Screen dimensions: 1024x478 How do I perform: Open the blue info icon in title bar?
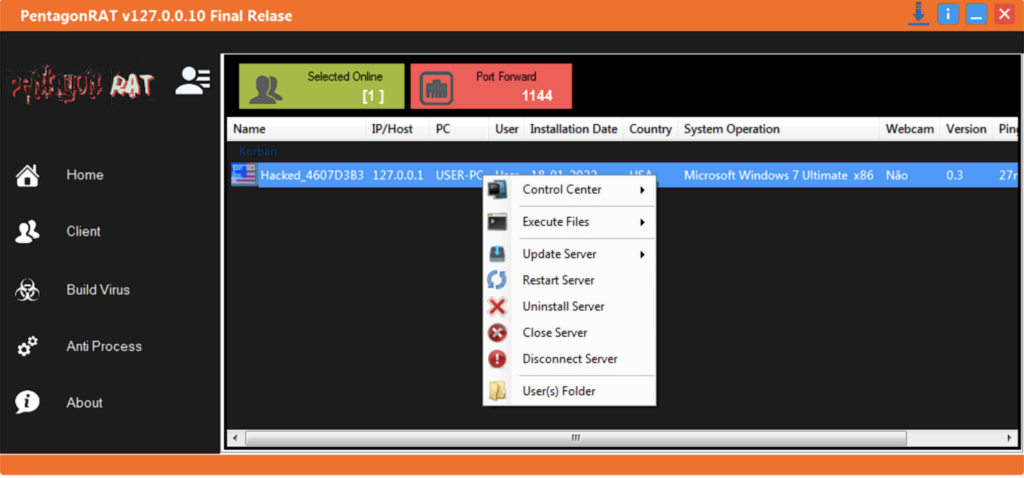pyautogui.click(x=948, y=14)
